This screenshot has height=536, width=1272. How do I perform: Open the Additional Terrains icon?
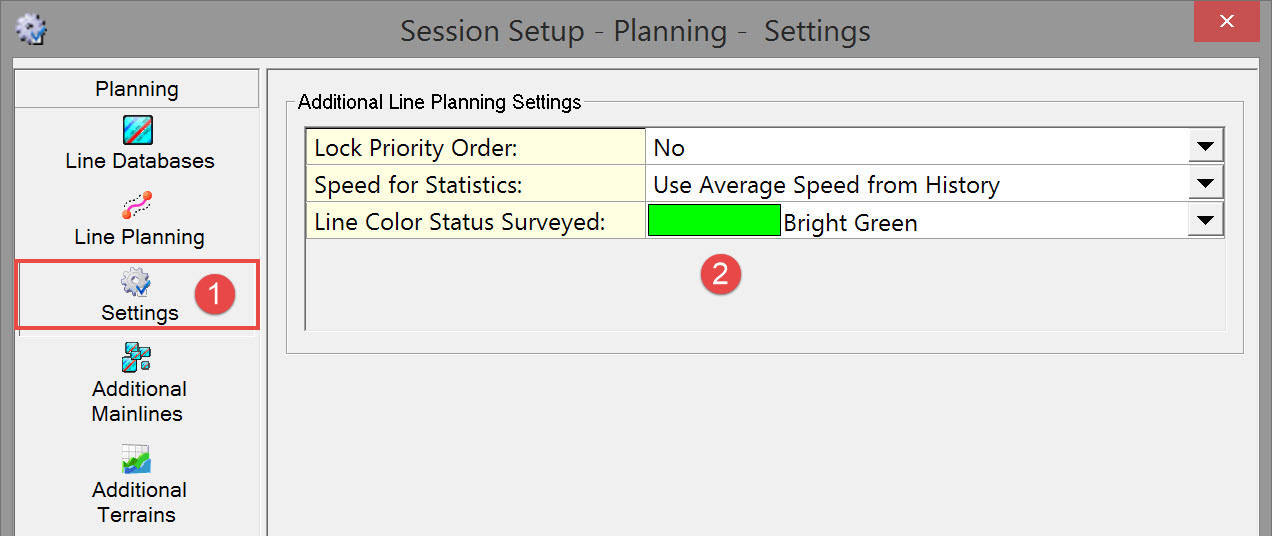click(x=137, y=459)
